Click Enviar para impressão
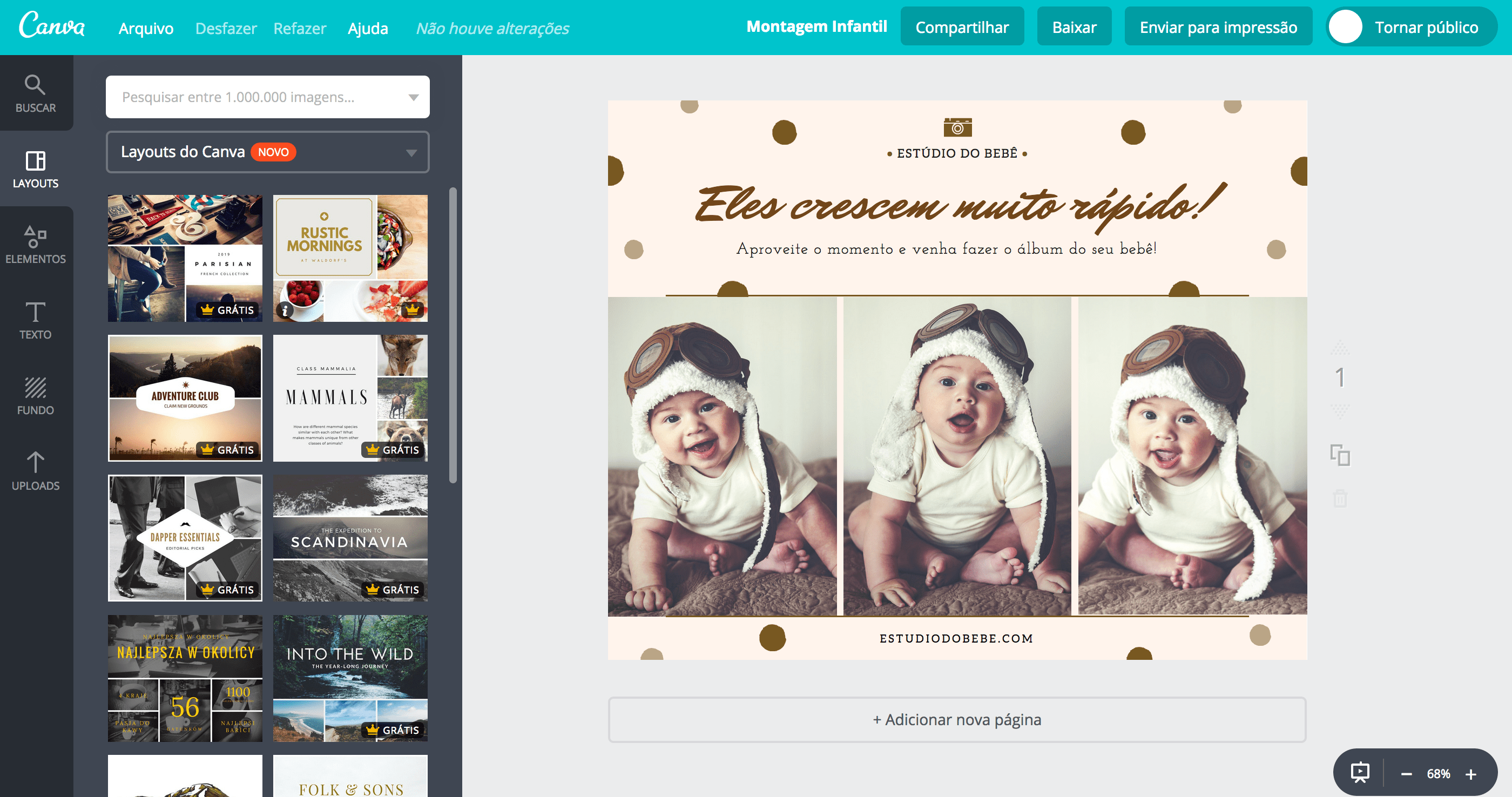 (x=1219, y=27)
